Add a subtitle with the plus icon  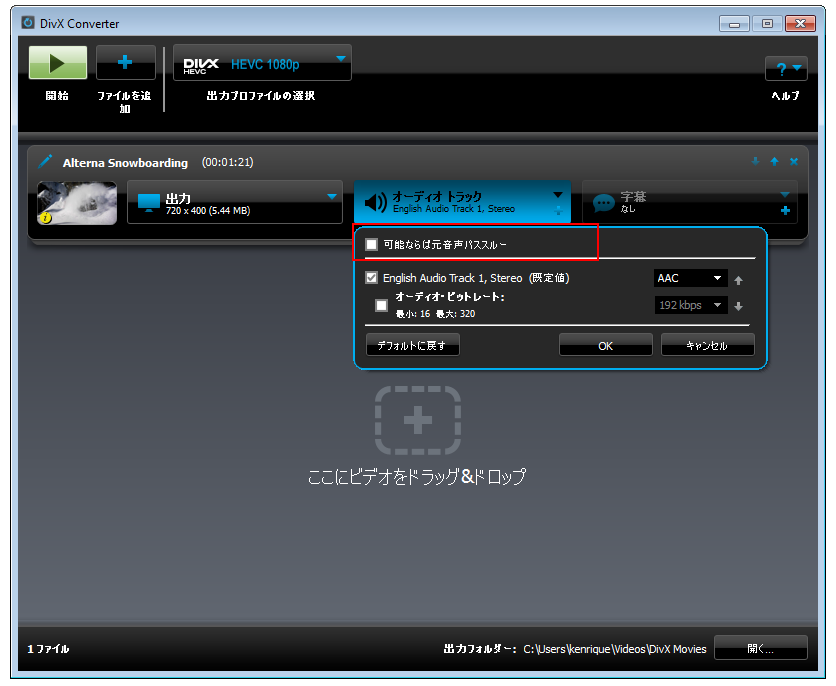785,211
